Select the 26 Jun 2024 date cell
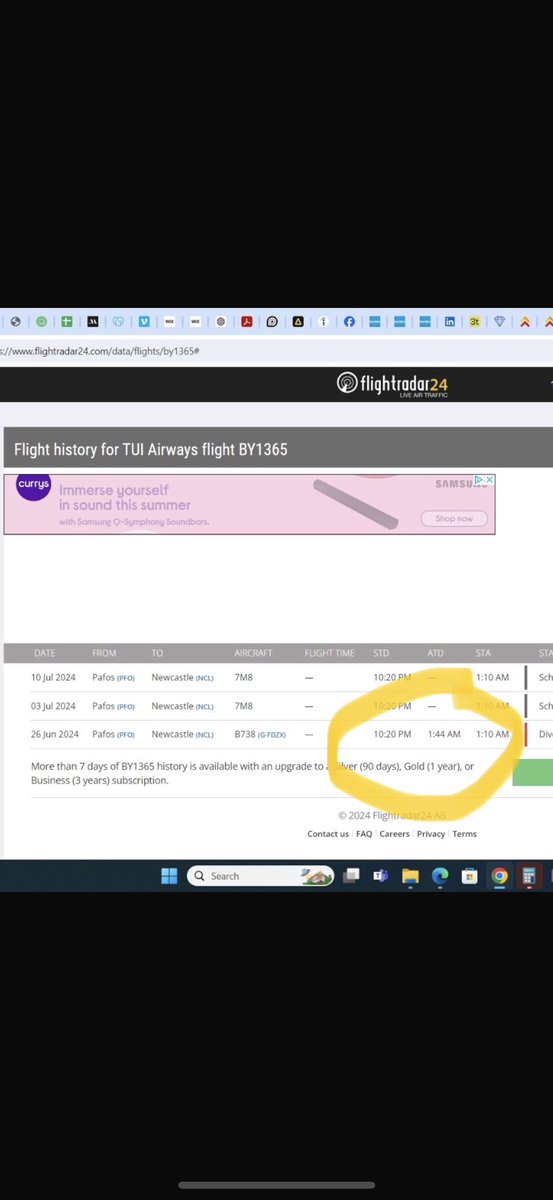 click(x=54, y=734)
